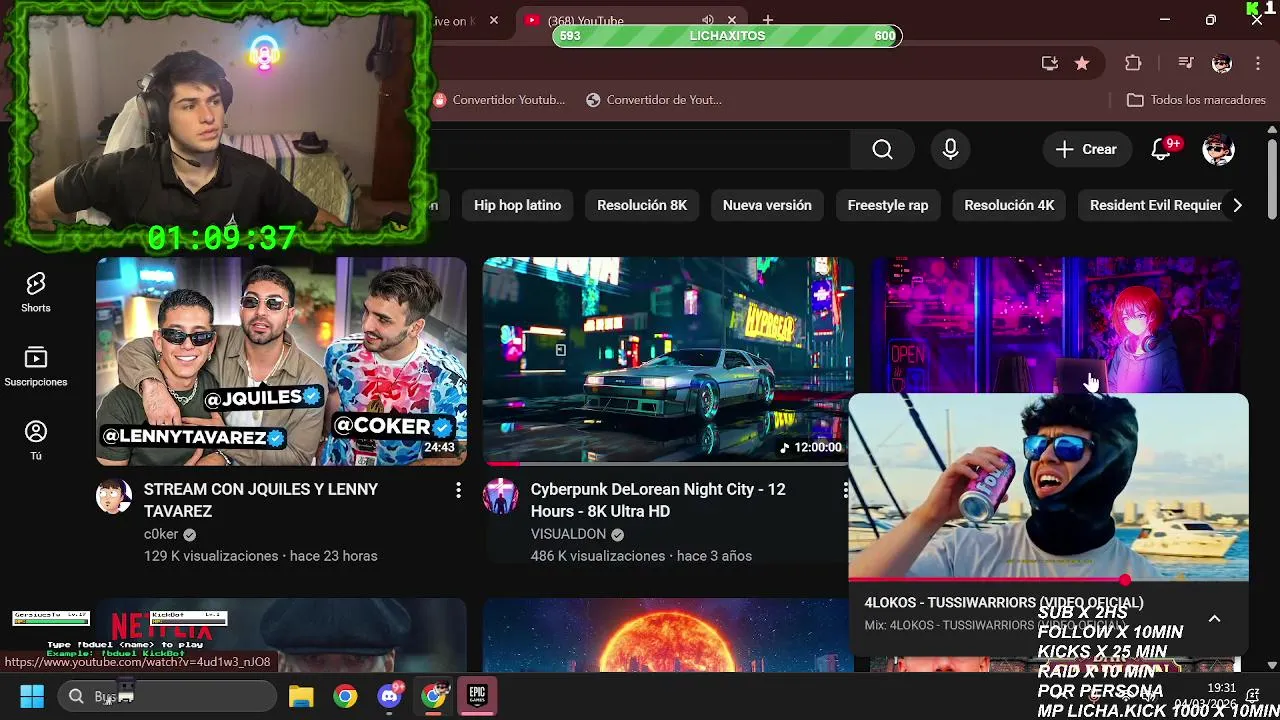The width and height of the screenshot is (1280, 720).
Task: Start voice search with microphone icon
Action: (x=950, y=149)
